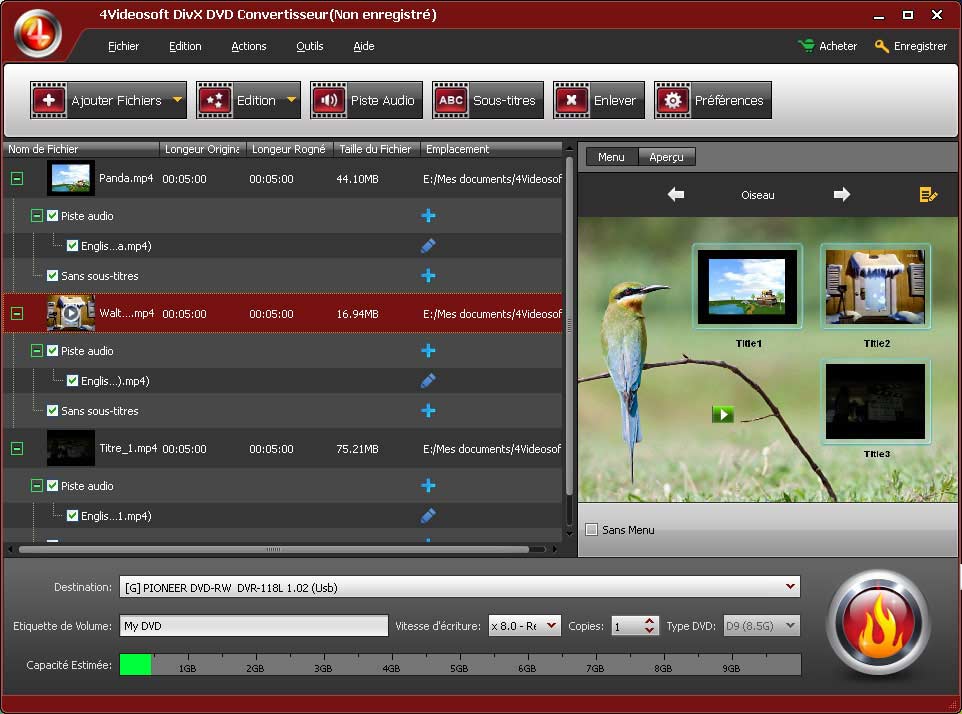Image resolution: width=962 pixels, height=714 pixels.
Task: Open the Aide menu
Action: (363, 46)
